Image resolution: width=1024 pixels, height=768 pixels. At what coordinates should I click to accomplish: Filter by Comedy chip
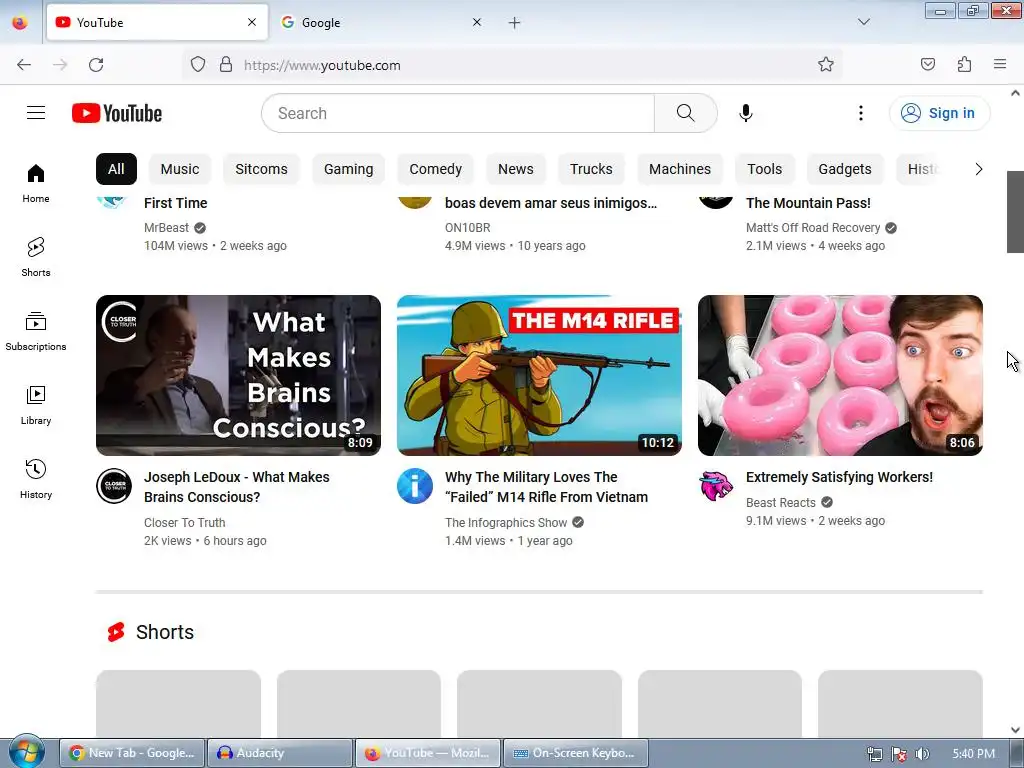click(x=436, y=169)
